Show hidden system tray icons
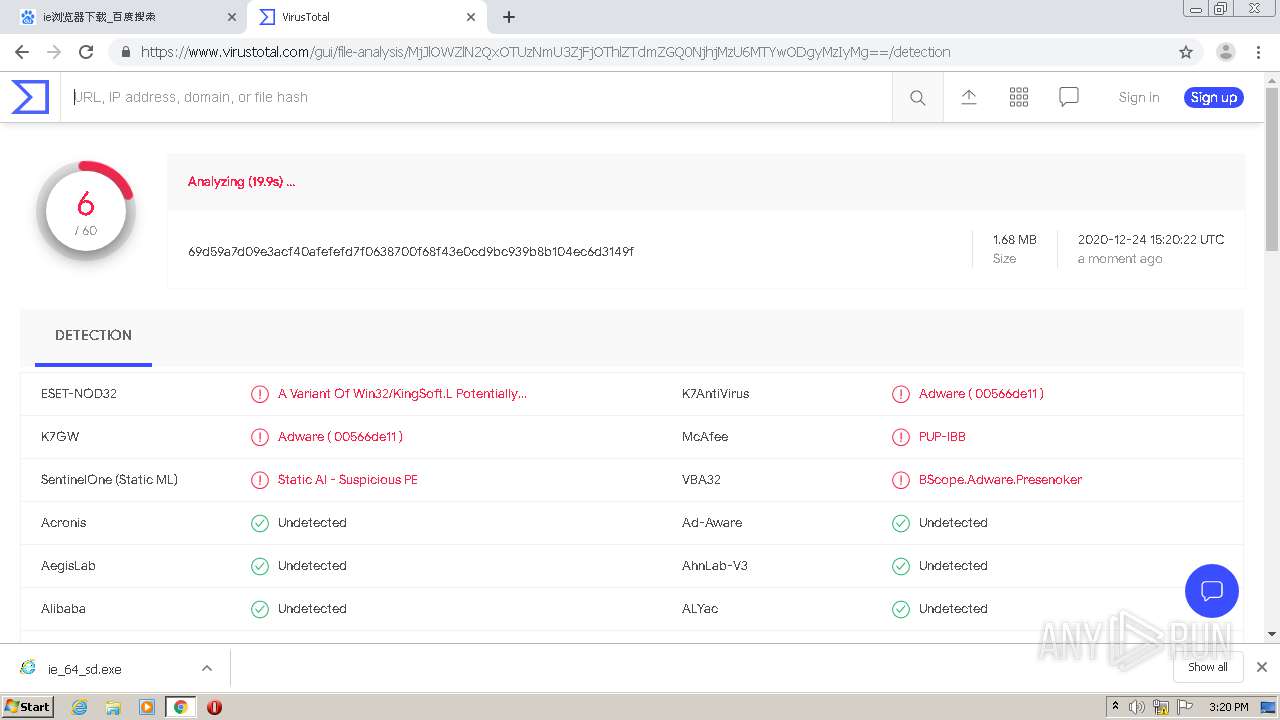1280x720 pixels. [x=1116, y=707]
